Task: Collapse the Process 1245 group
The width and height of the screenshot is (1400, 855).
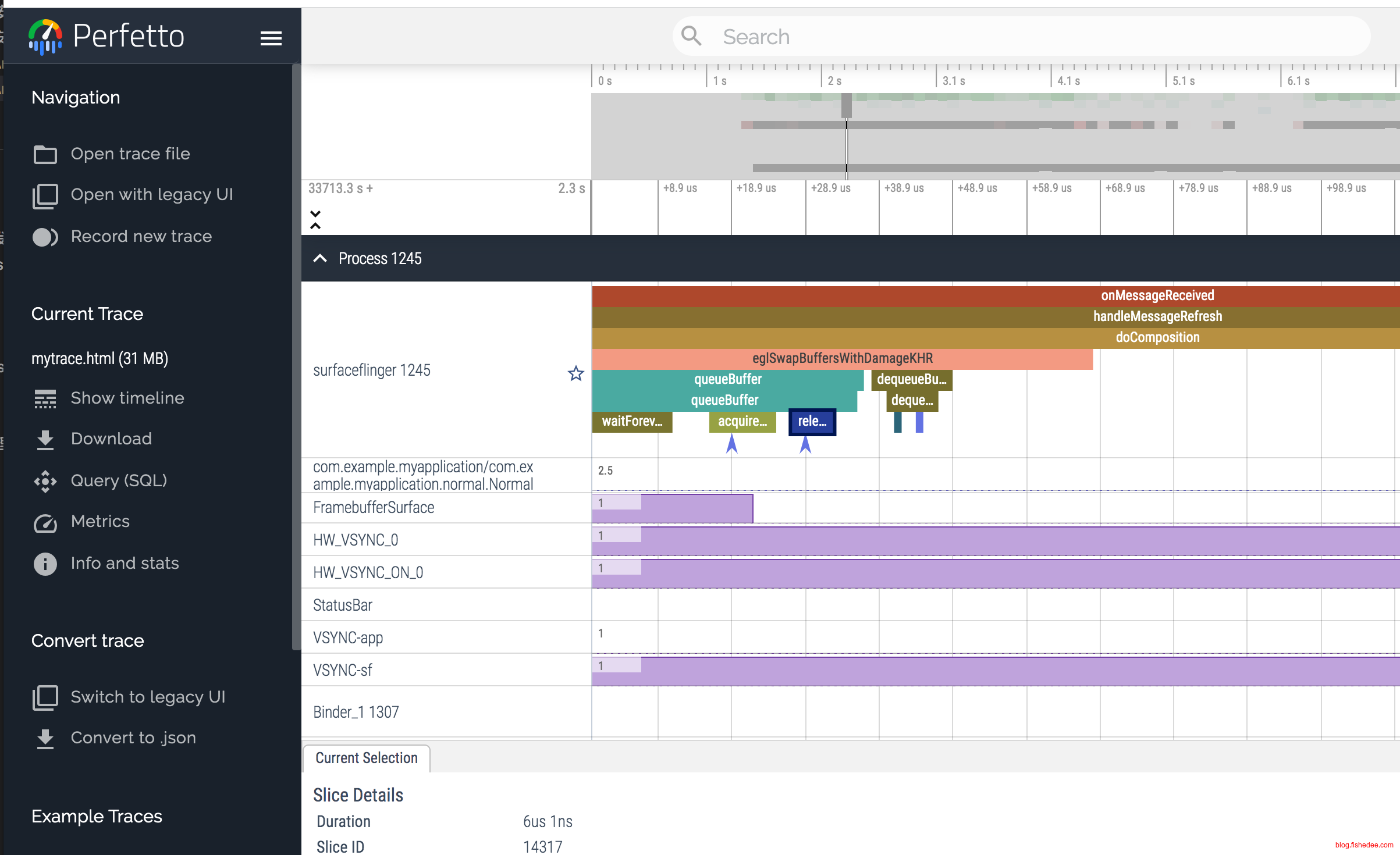Action: pos(320,258)
